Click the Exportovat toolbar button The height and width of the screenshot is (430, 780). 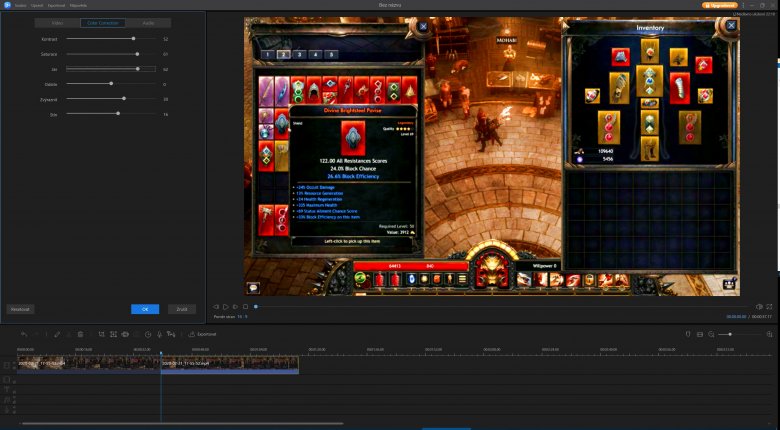[x=202, y=334]
